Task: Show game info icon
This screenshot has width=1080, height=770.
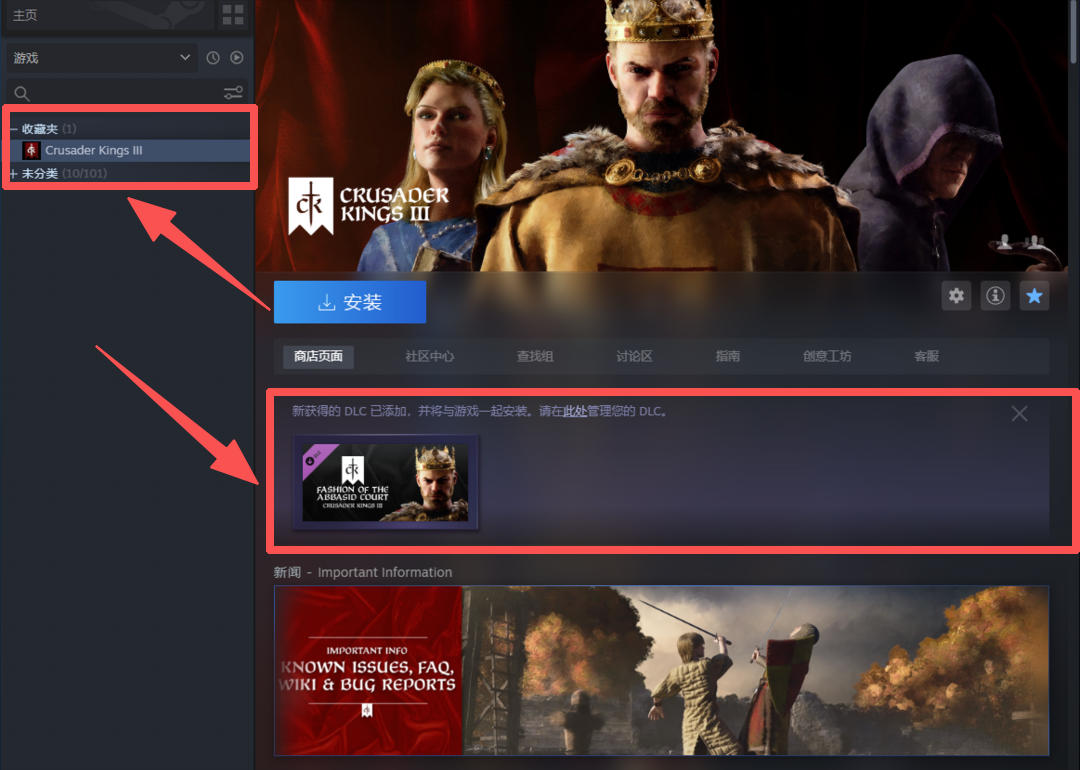Action: click(995, 296)
